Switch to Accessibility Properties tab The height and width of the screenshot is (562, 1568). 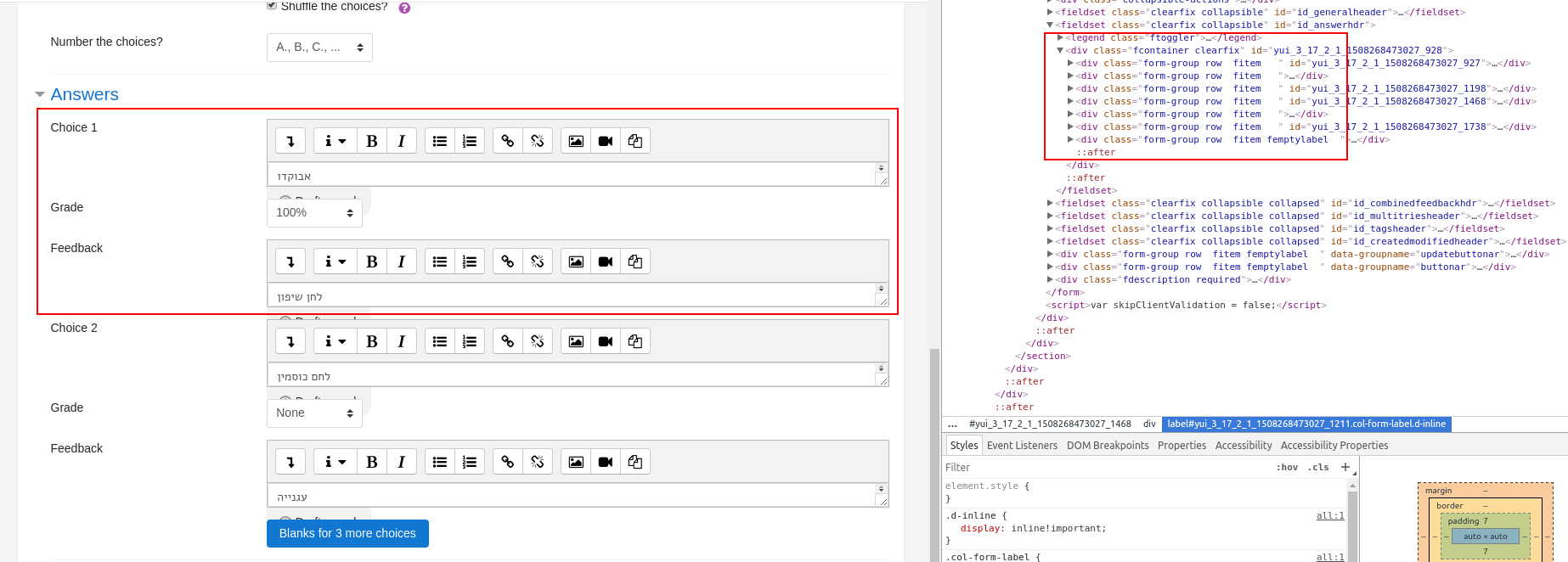tap(1334, 445)
